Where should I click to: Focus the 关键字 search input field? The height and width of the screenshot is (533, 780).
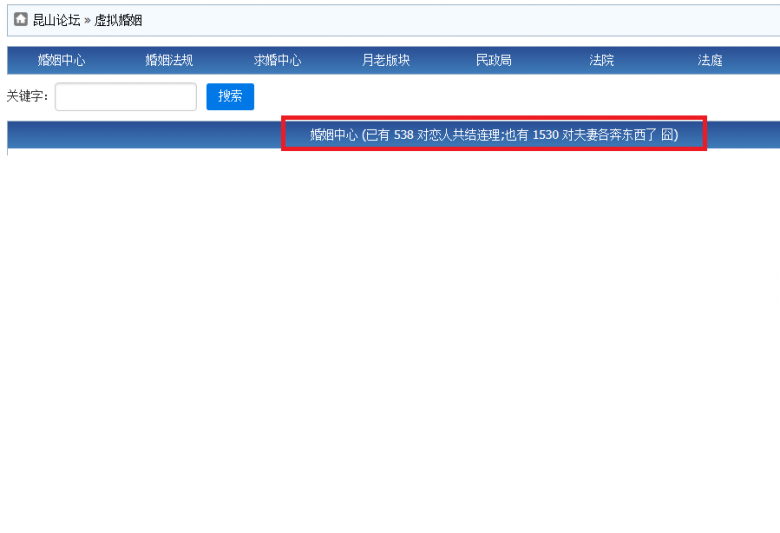126,96
